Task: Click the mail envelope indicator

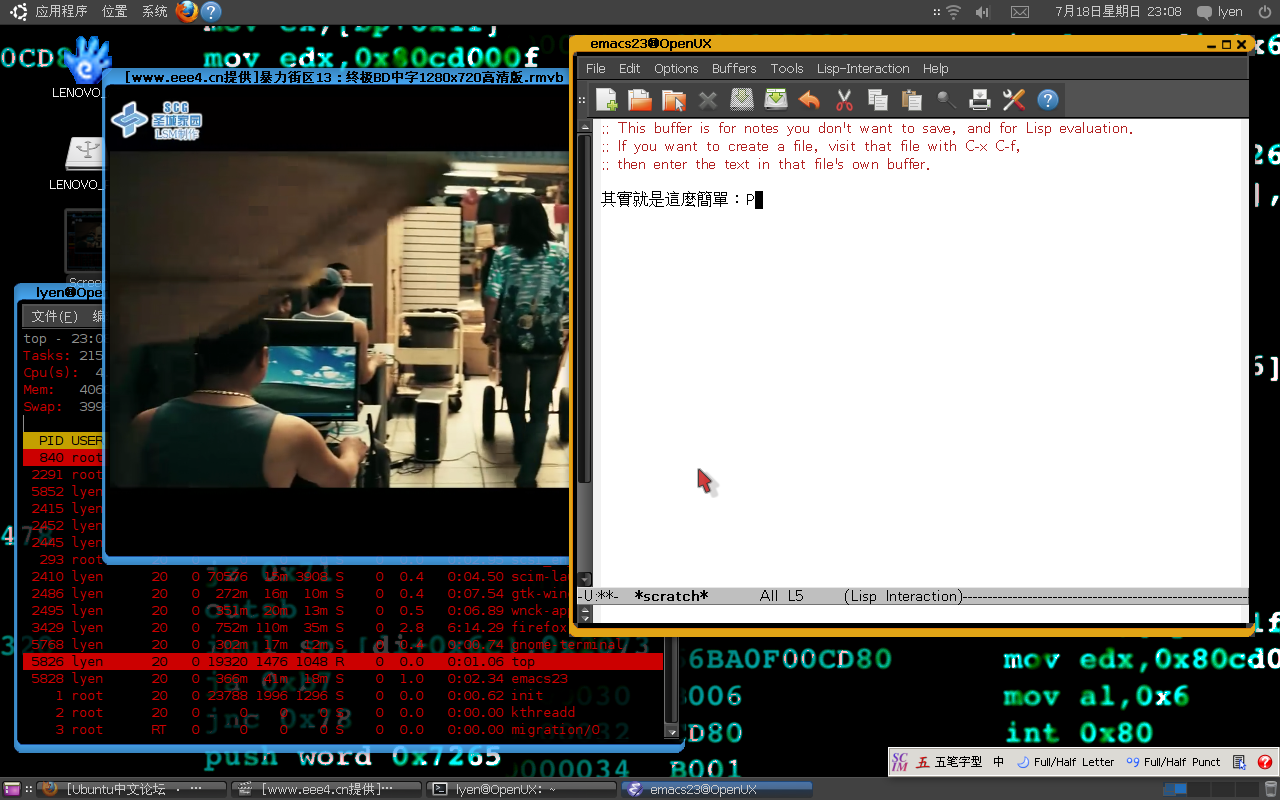Action: coord(1020,12)
